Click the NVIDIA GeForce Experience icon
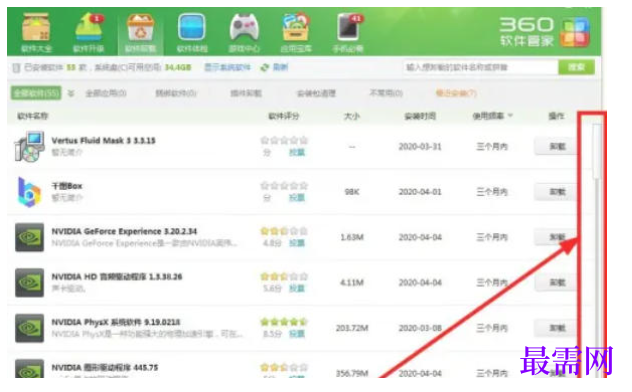Image resolution: width=632 pixels, height=392 pixels. click(x=29, y=237)
